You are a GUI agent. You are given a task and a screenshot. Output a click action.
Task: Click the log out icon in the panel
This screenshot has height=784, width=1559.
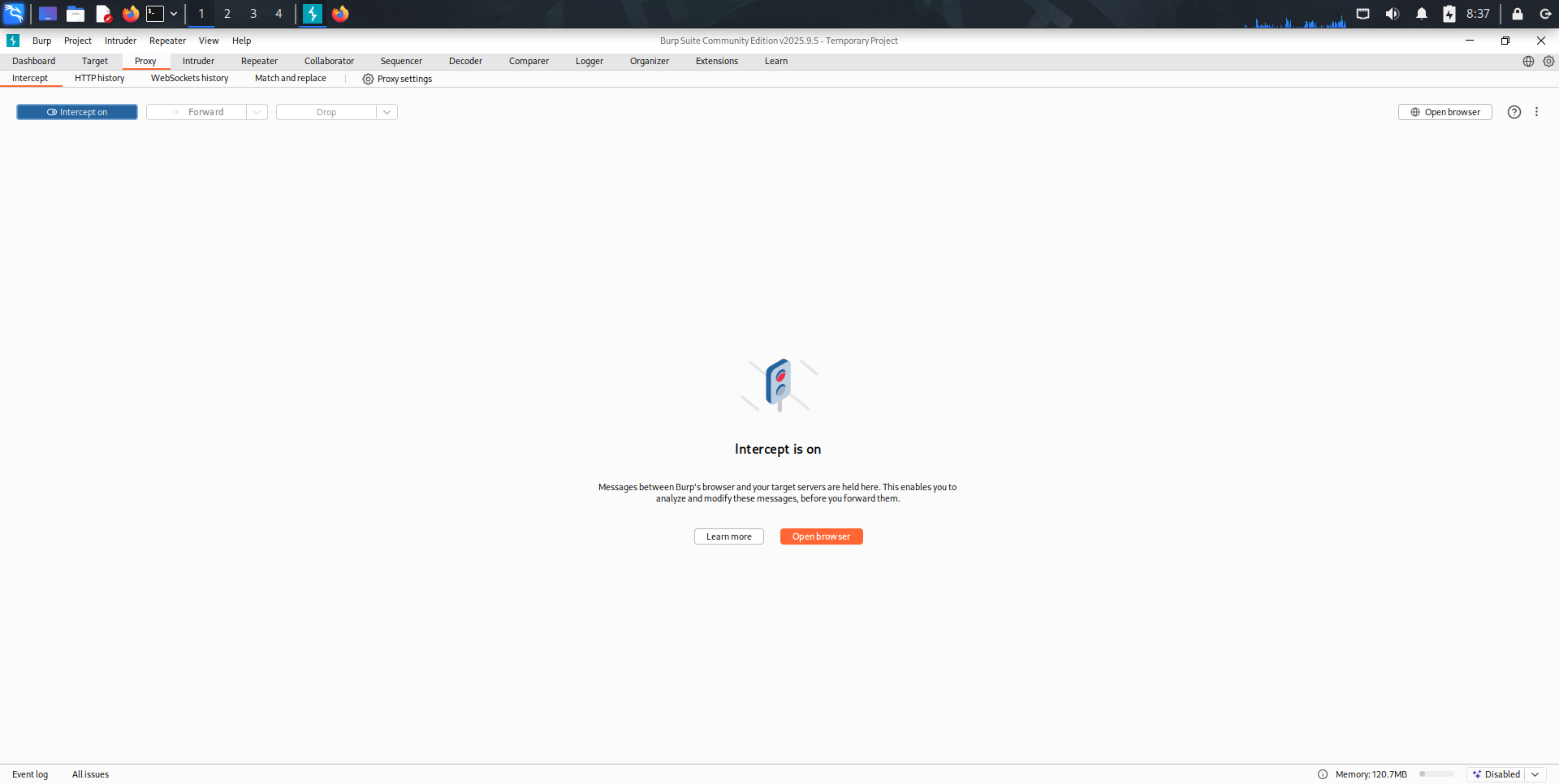(1546, 14)
